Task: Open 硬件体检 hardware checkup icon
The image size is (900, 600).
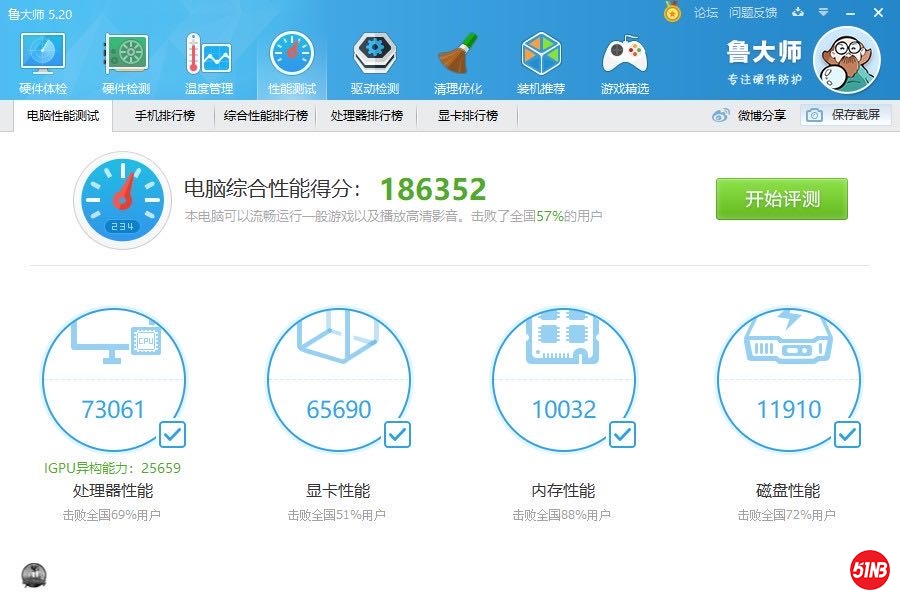Action: (x=43, y=62)
